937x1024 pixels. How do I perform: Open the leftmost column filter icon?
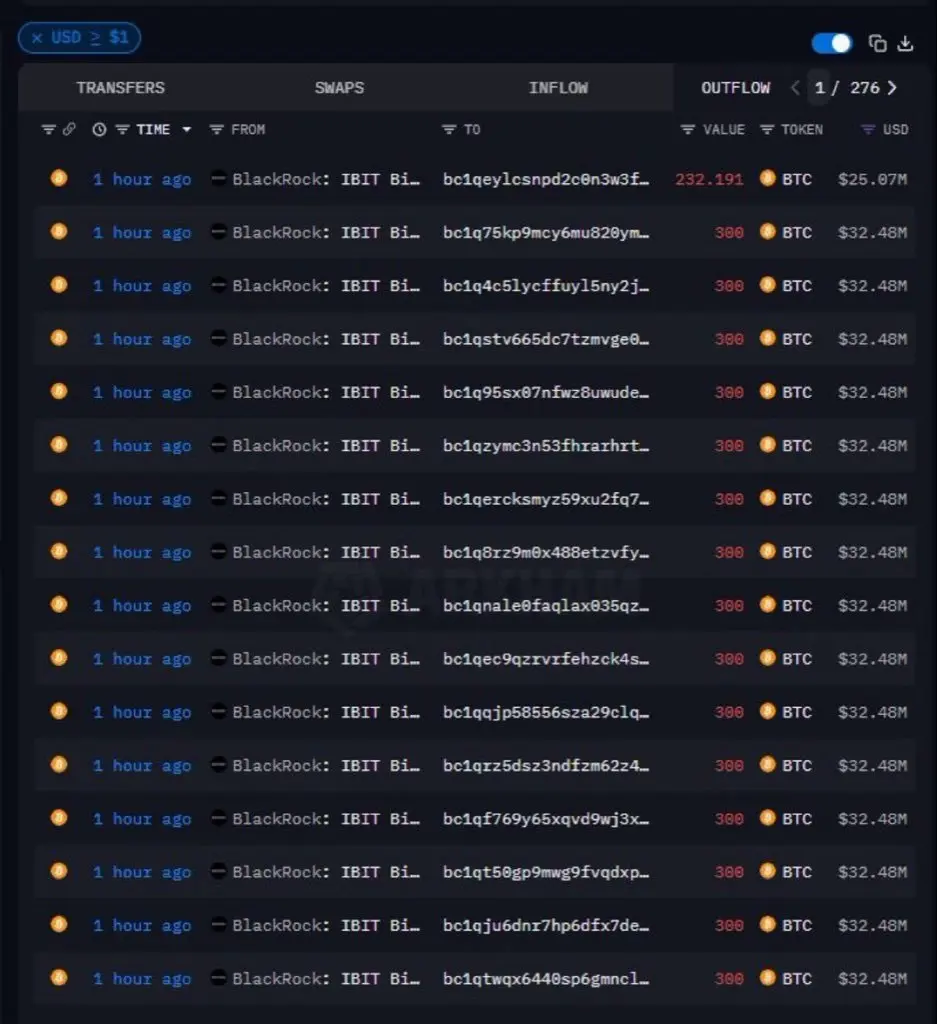click(x=48, y=129)
